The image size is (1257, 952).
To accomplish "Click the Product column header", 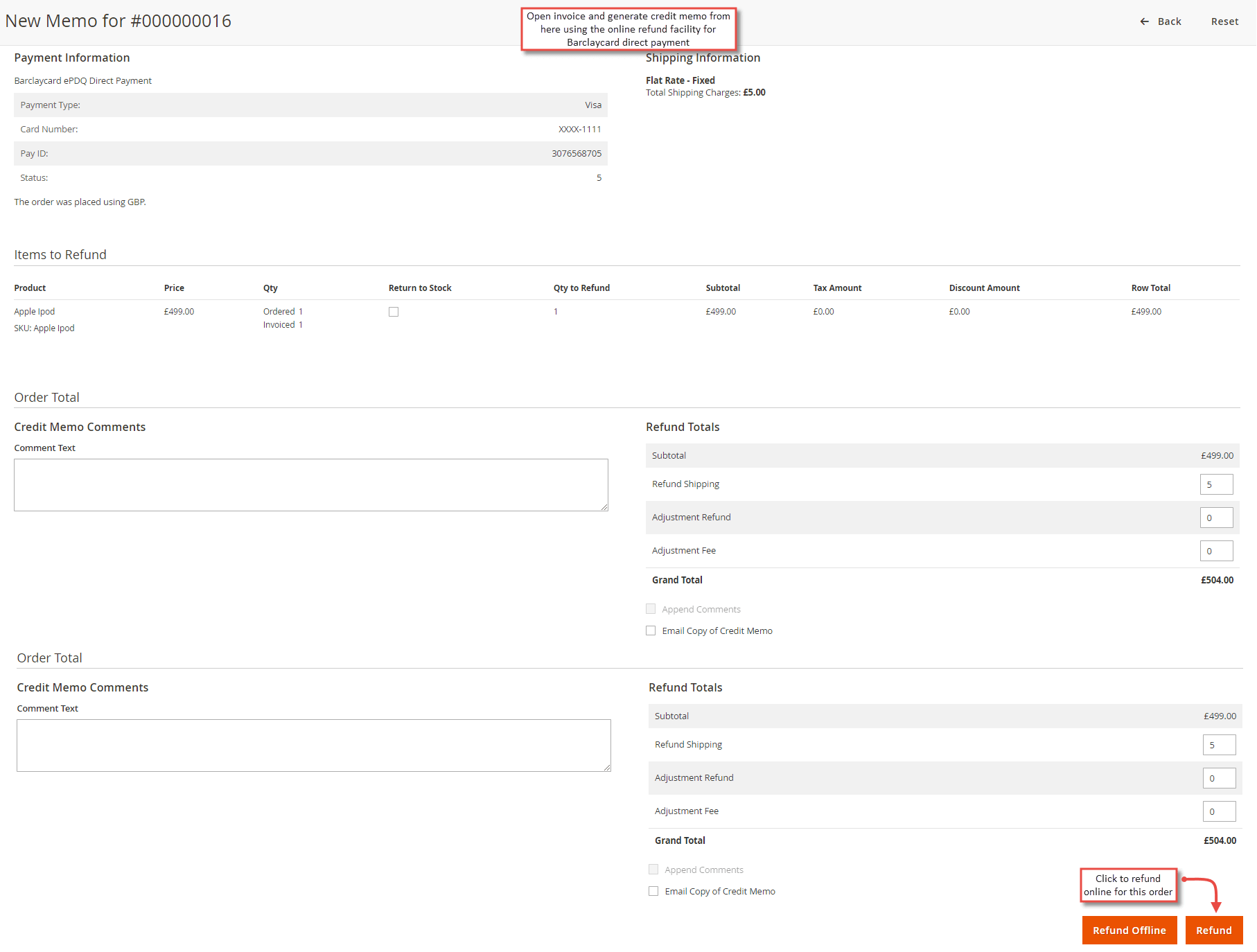I will point(30,288).
